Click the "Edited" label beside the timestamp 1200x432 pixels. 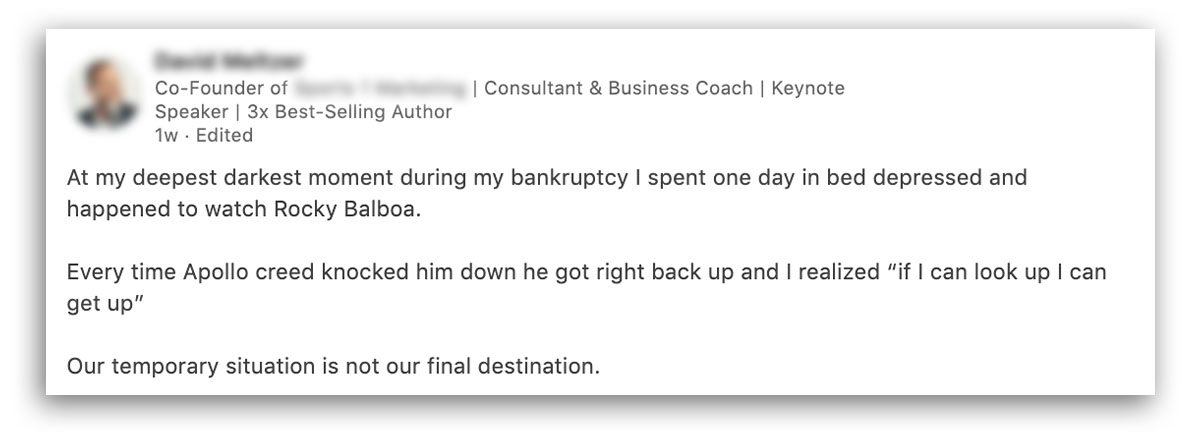[x=224, y=135]
